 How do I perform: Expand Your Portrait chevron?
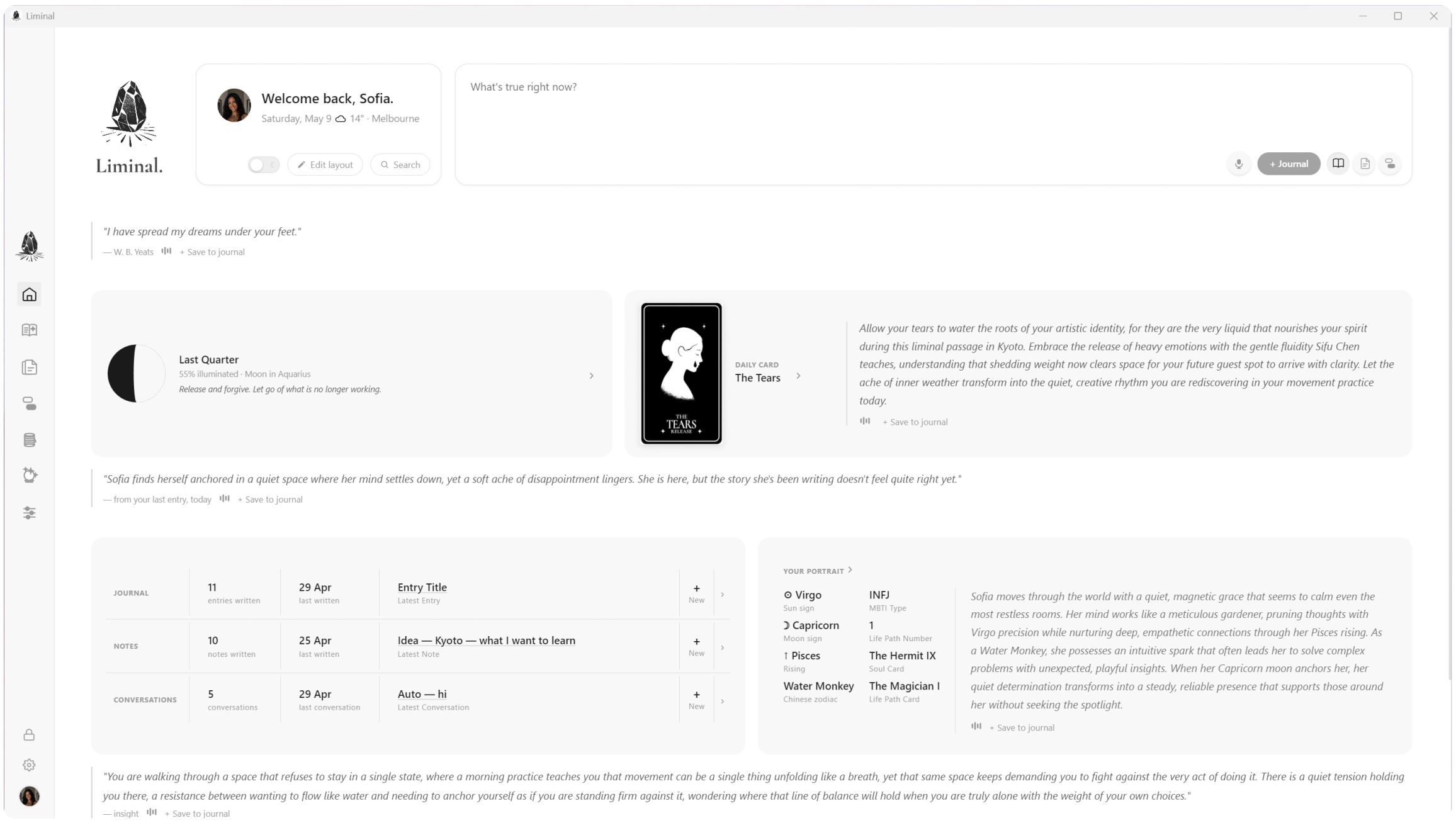850,570
